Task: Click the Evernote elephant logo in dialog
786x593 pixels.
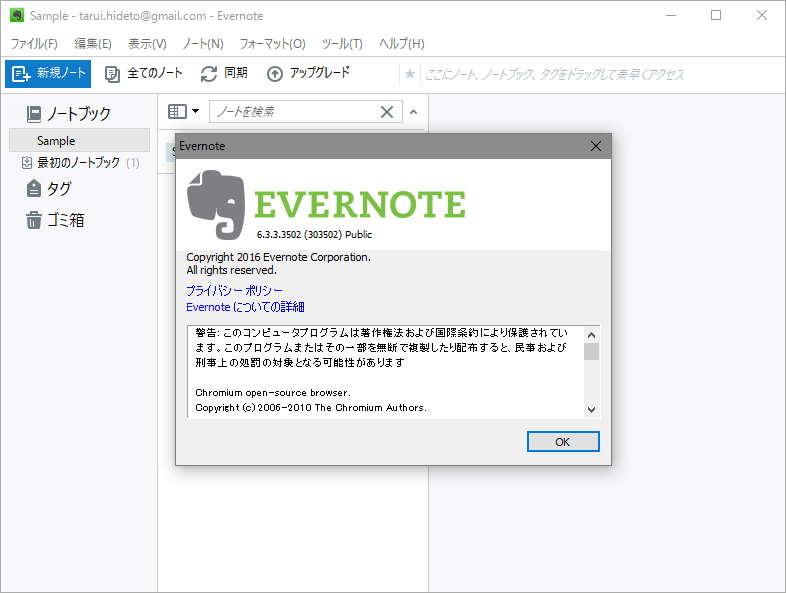Action: tap(216, 205)
